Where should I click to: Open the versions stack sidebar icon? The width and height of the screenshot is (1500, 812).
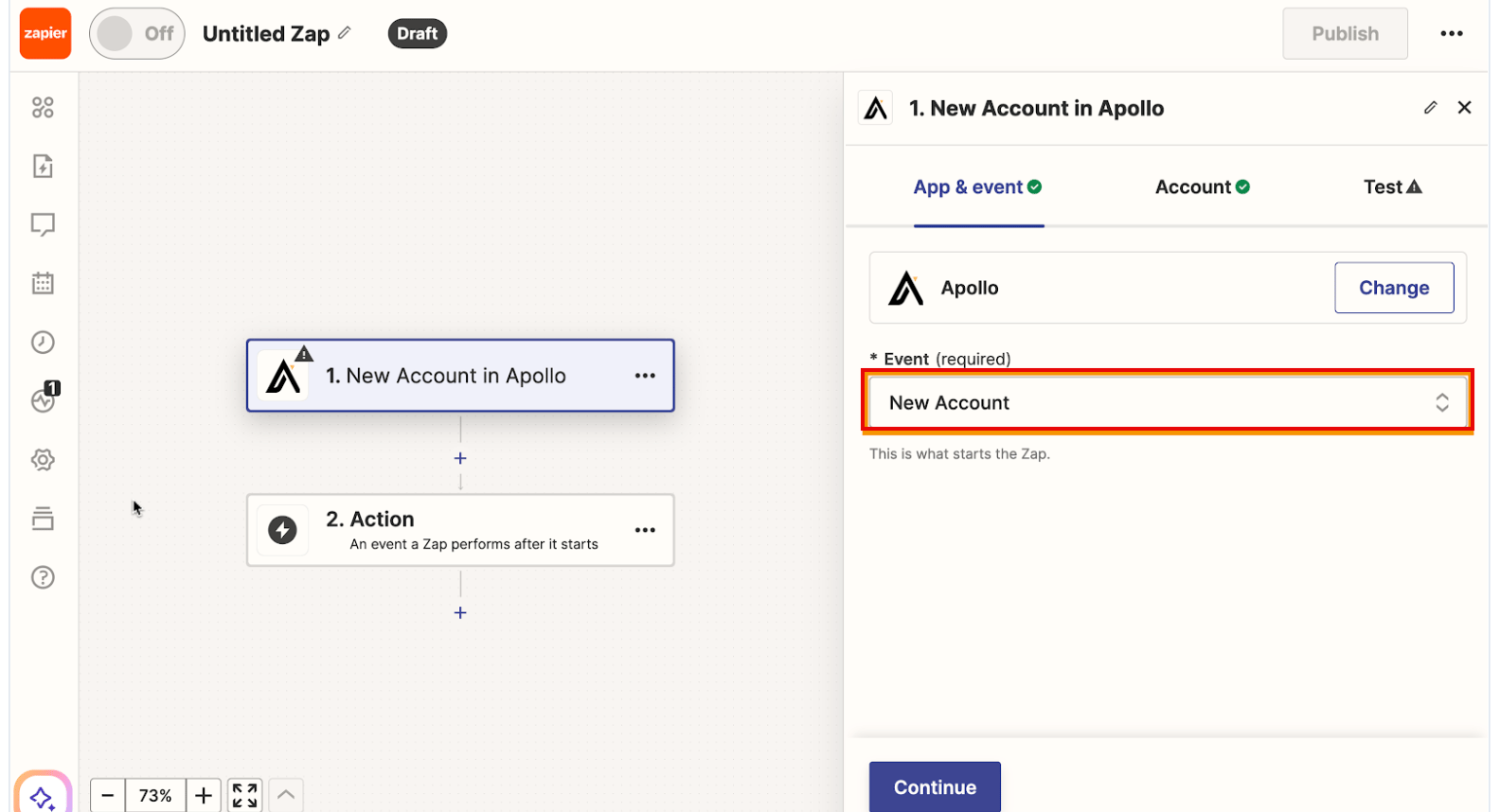[43, 519]
